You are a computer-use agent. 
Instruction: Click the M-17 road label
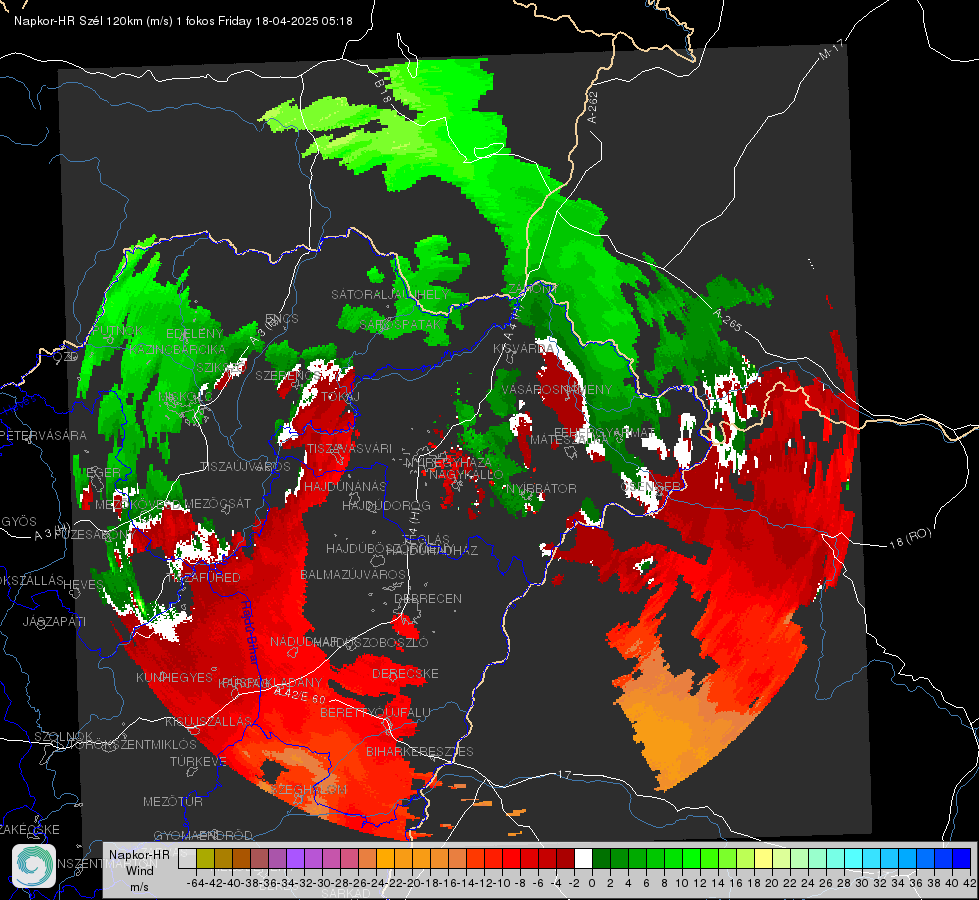831,50
